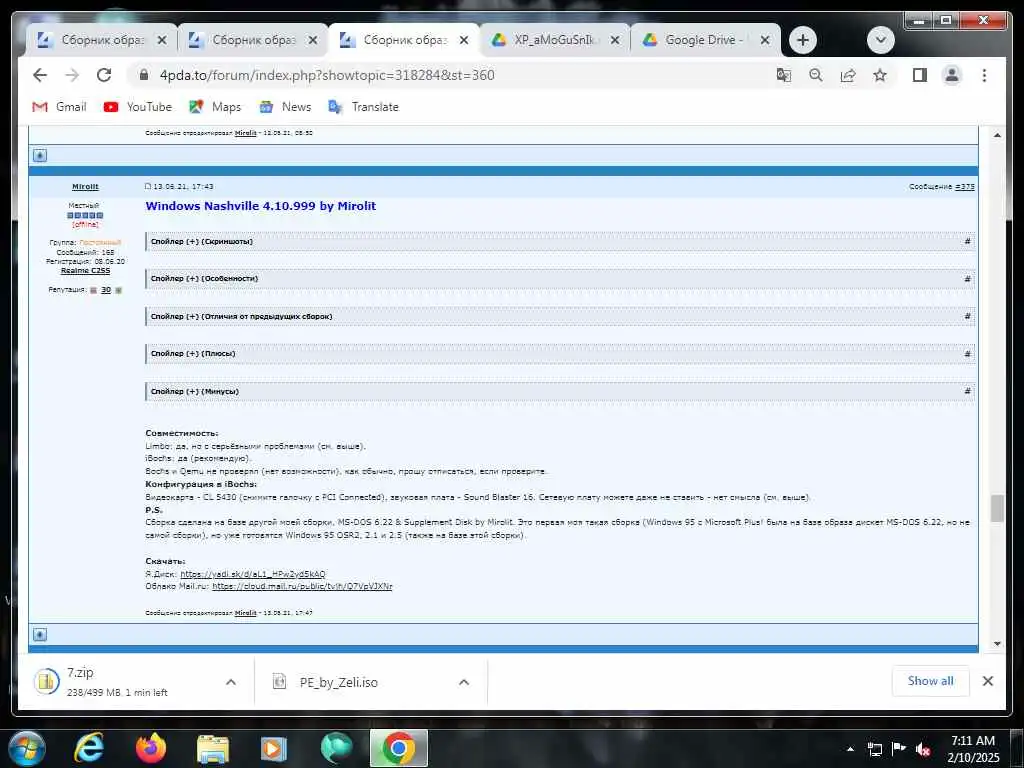
Task: Open News bookmark
Action: pos(285,106)
